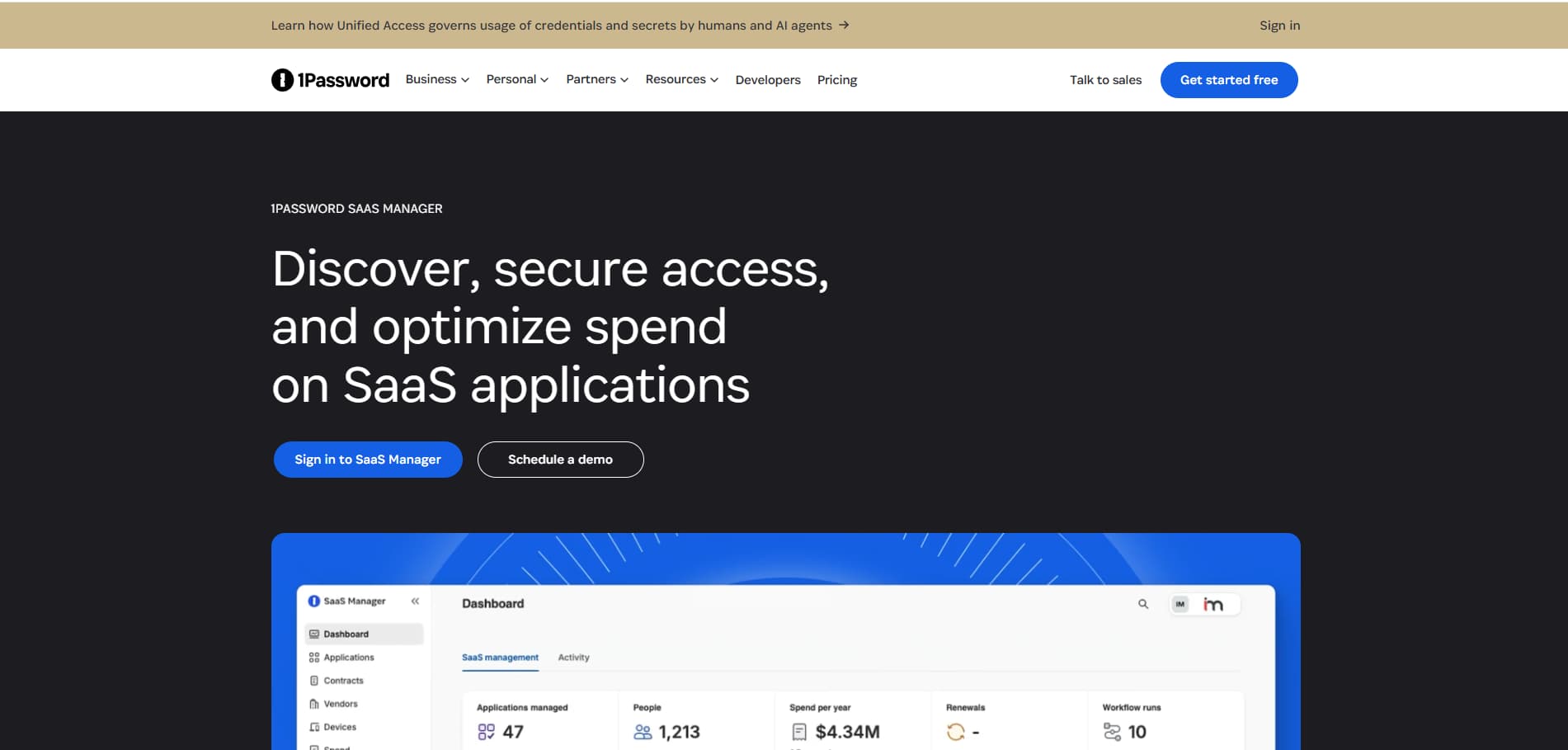Open the Personal dropdown menu
Image resolution: width=1568 pixels, height=750 pixels.
516,79
